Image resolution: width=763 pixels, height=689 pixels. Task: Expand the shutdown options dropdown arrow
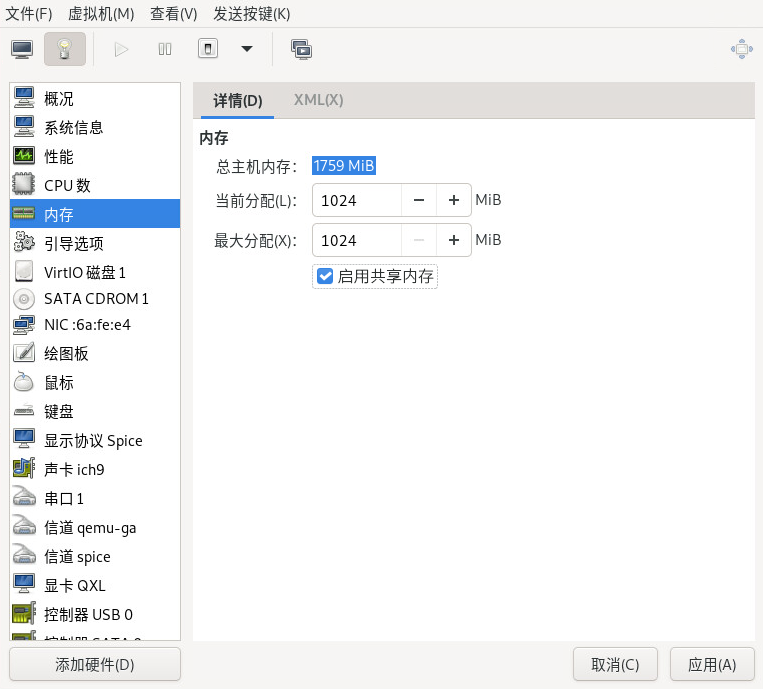pyautogui.click(x=247, y=49)
